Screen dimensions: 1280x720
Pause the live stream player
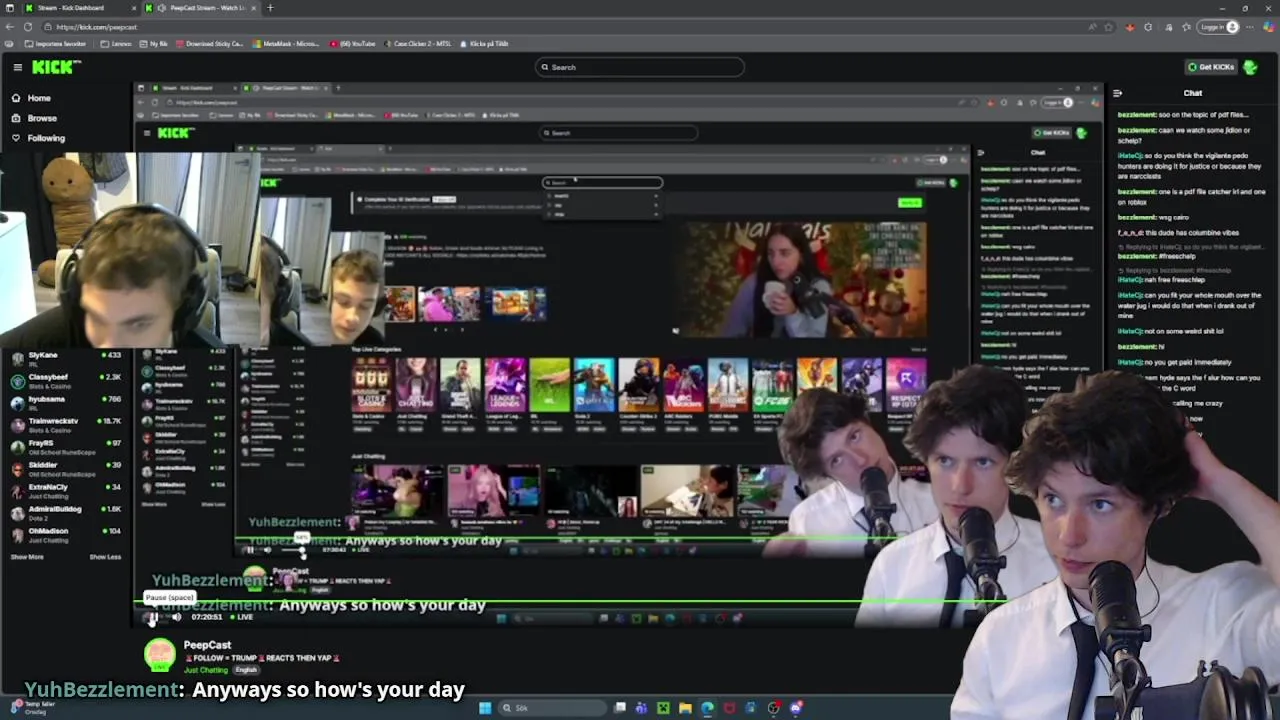(x=152, y=617)
